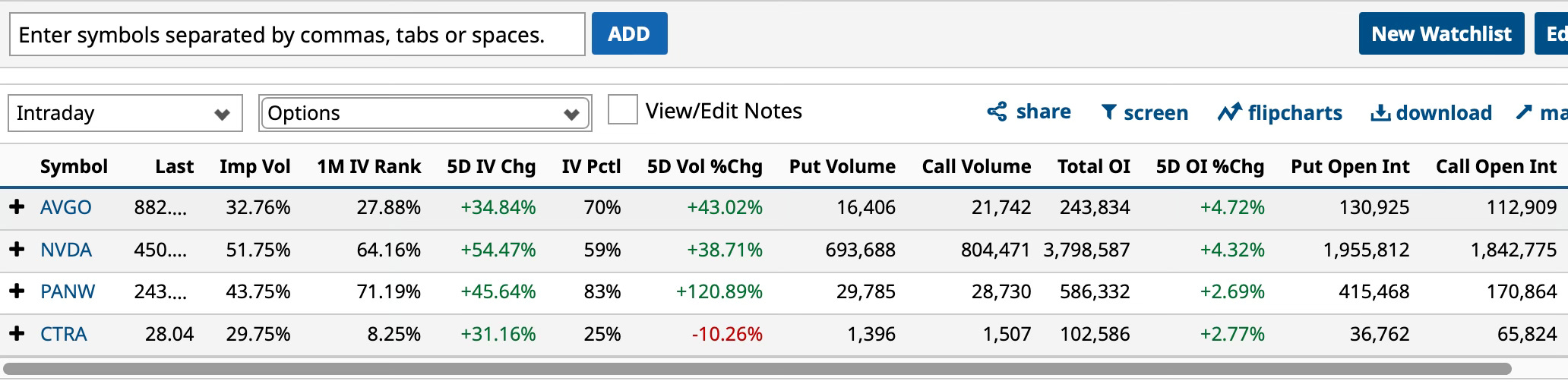Click NVDA implied volatility 51.75%
Image resolution: width=1568 pixels, height=384 pixels.
[x=258, y=250]
